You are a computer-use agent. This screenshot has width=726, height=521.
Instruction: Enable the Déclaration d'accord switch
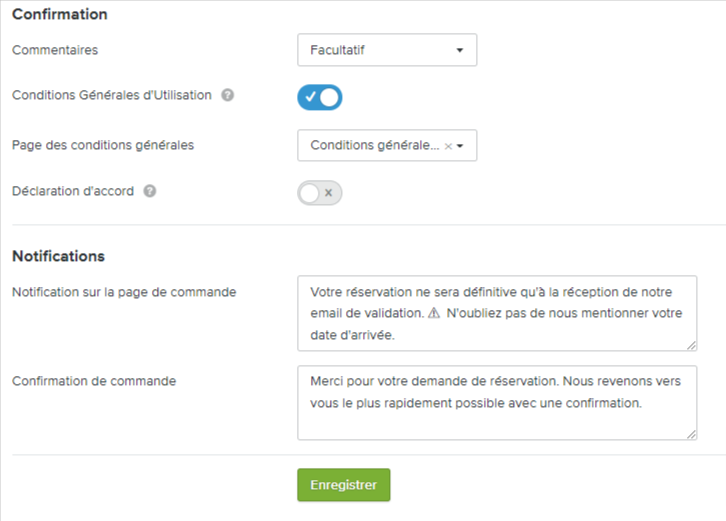coord(320,192)
